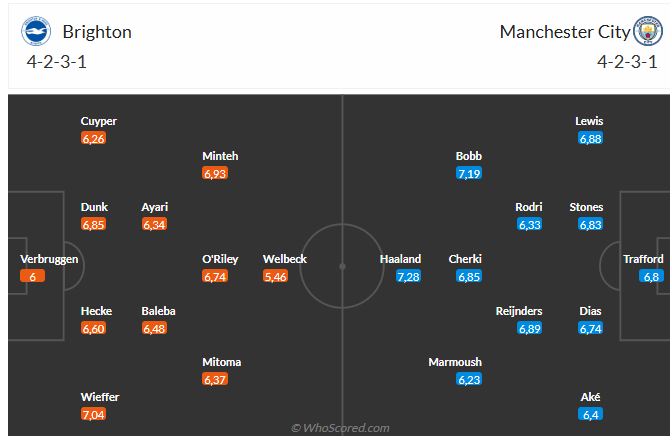Select Cuyper's player name

point(99,121)
